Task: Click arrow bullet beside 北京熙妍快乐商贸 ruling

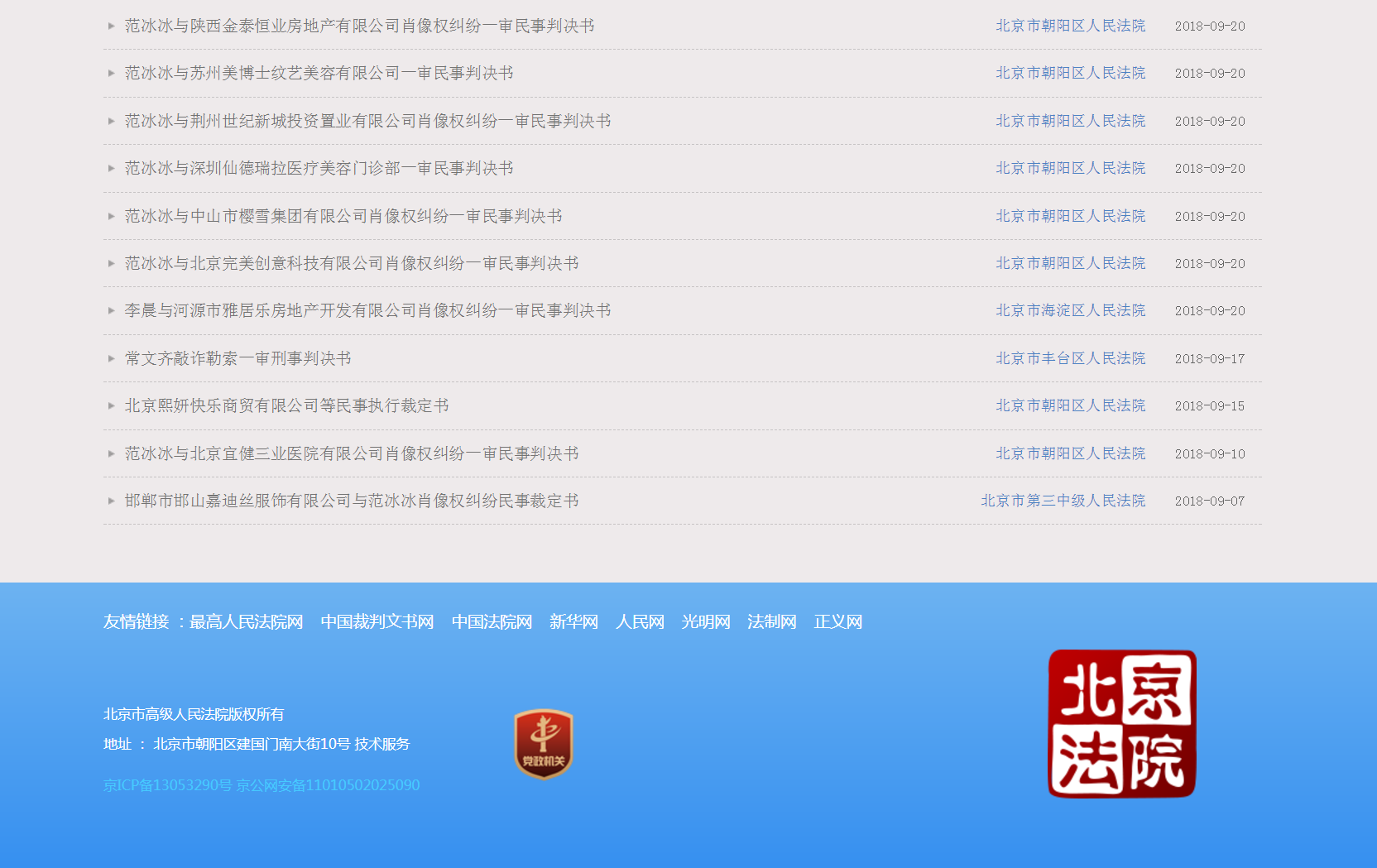Action: tap(111, 405)
